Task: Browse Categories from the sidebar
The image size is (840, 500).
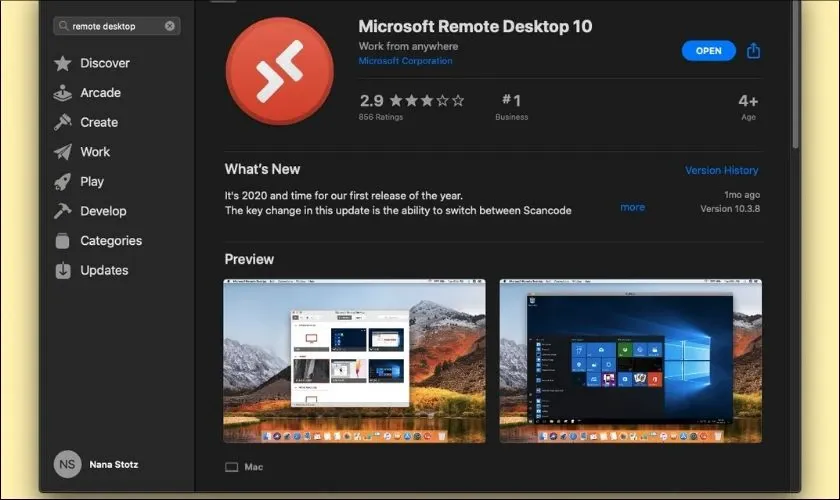Action: point(111,241)
